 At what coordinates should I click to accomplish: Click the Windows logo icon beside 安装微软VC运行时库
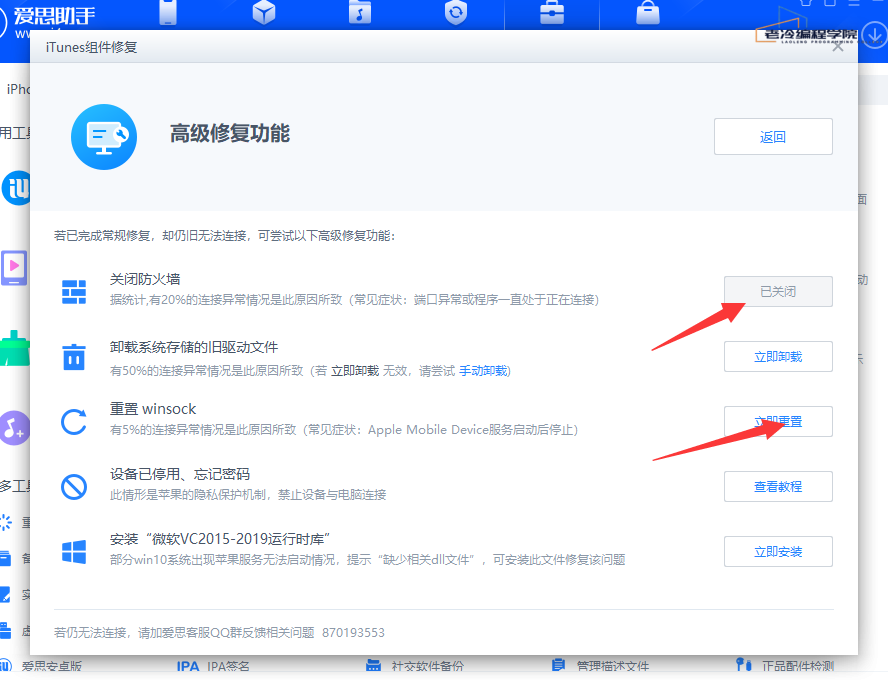(74, 552)
